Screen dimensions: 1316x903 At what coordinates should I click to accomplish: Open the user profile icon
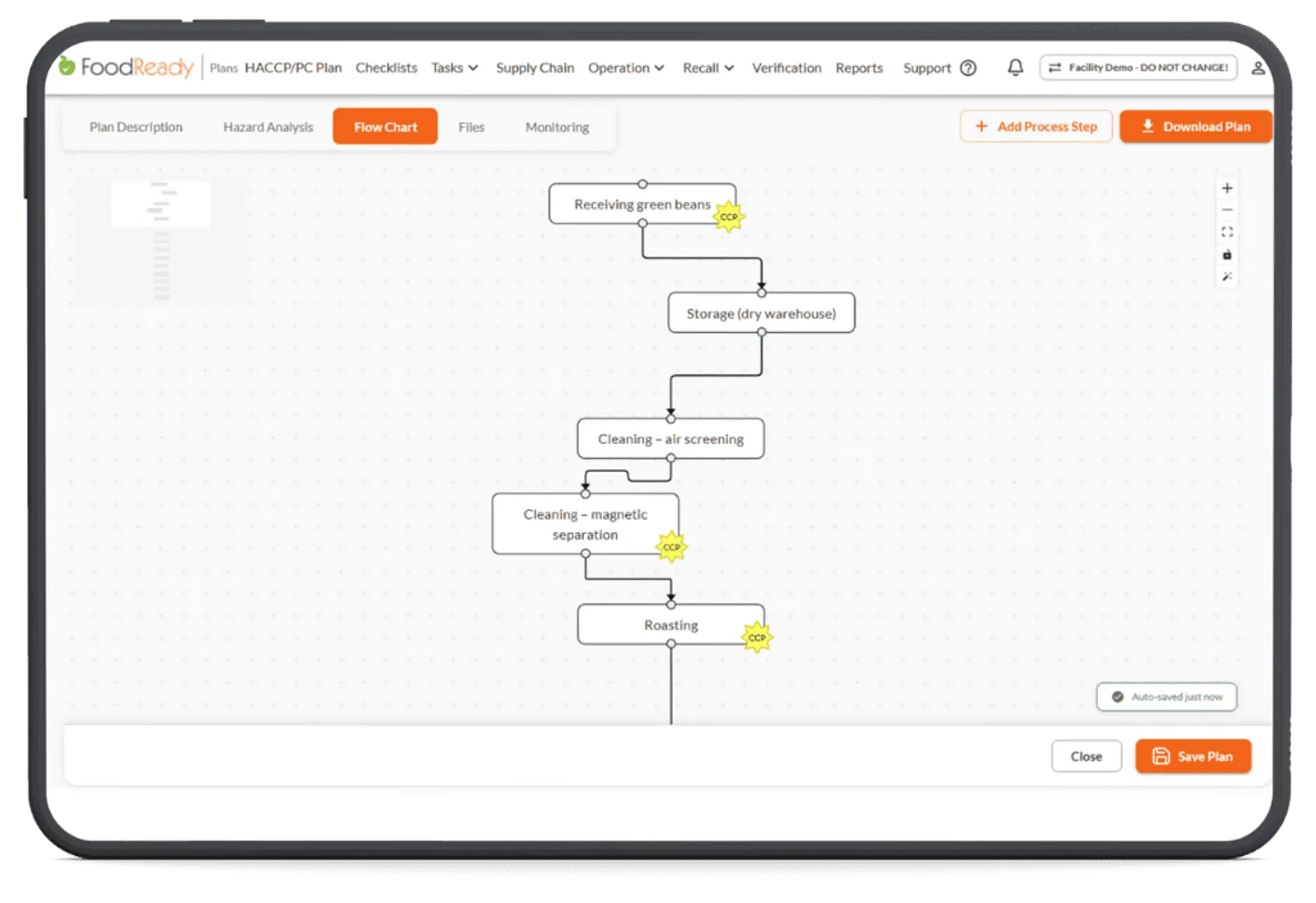point(1258,68)
